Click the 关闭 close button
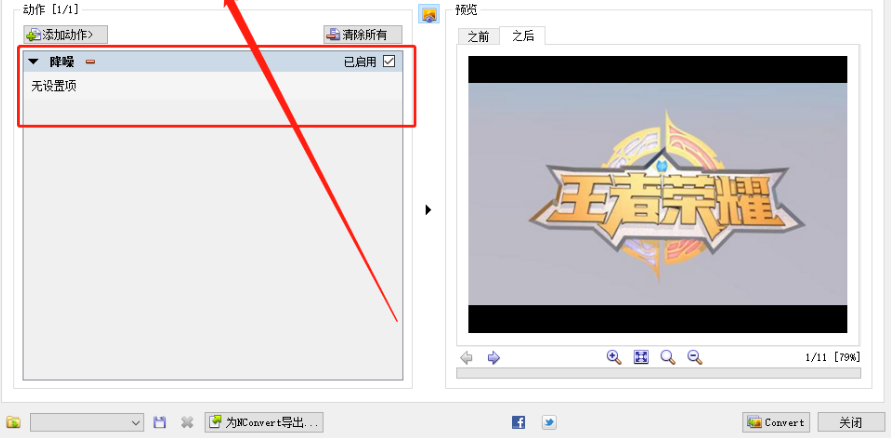The width and height of the screenshot is (895, 438). coord(850,423)
